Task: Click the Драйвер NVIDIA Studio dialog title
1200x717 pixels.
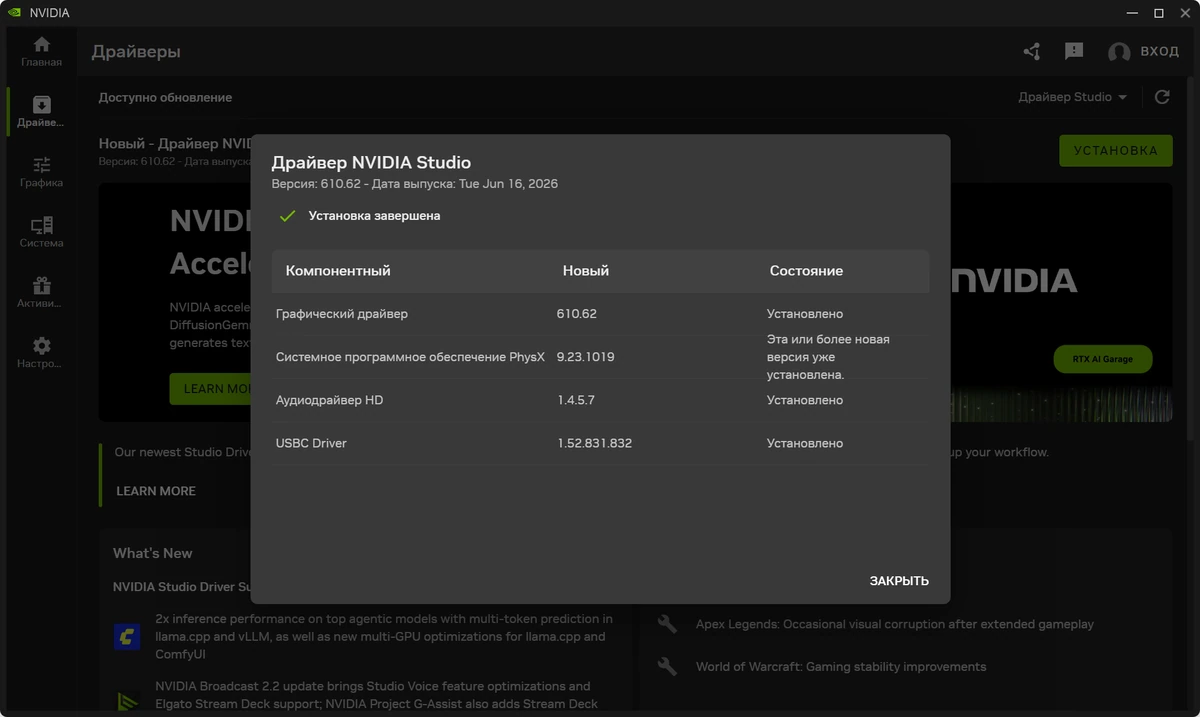Action: click(x=371, y=162)
